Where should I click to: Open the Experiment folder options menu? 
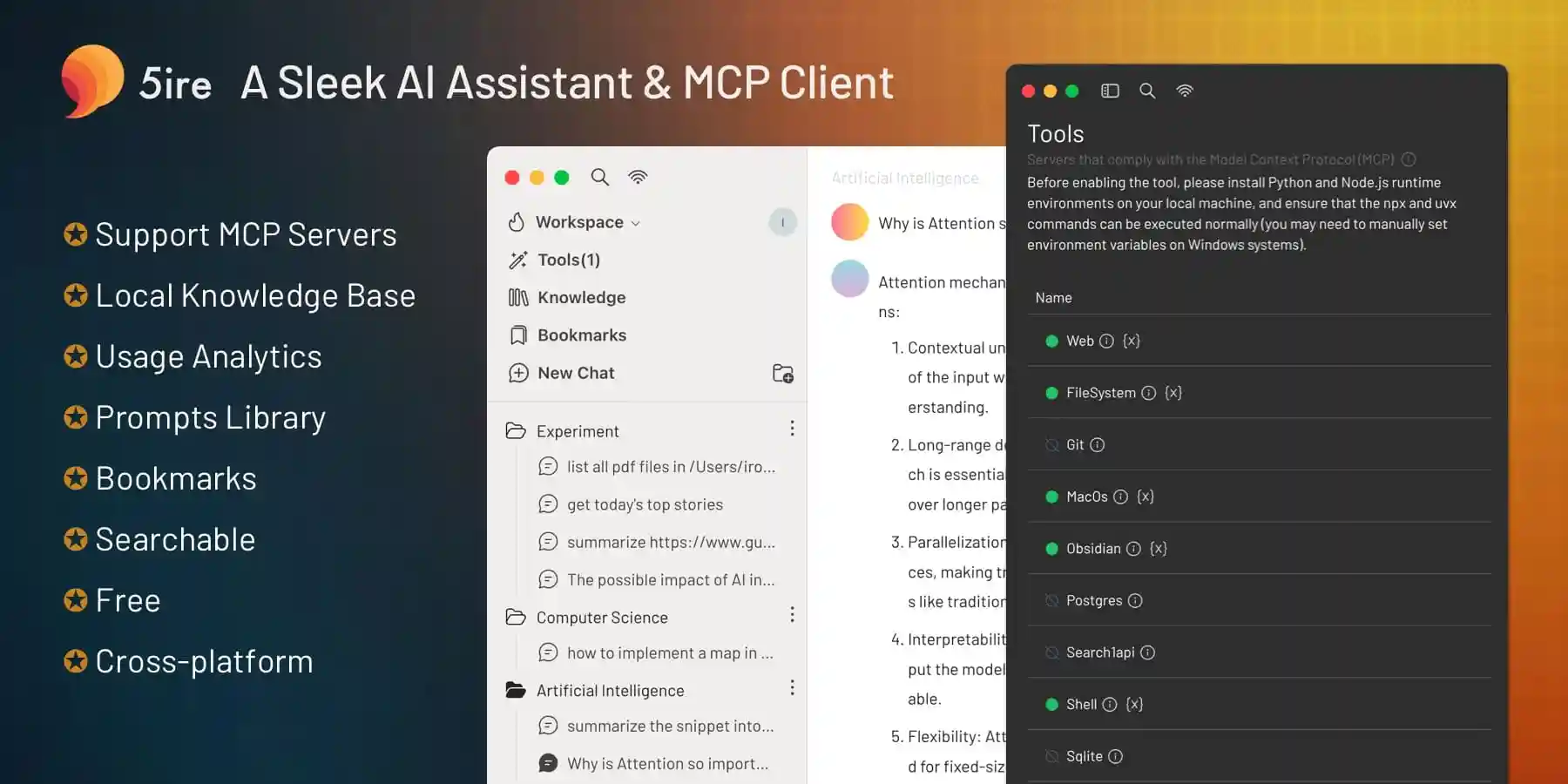(792, 429)
